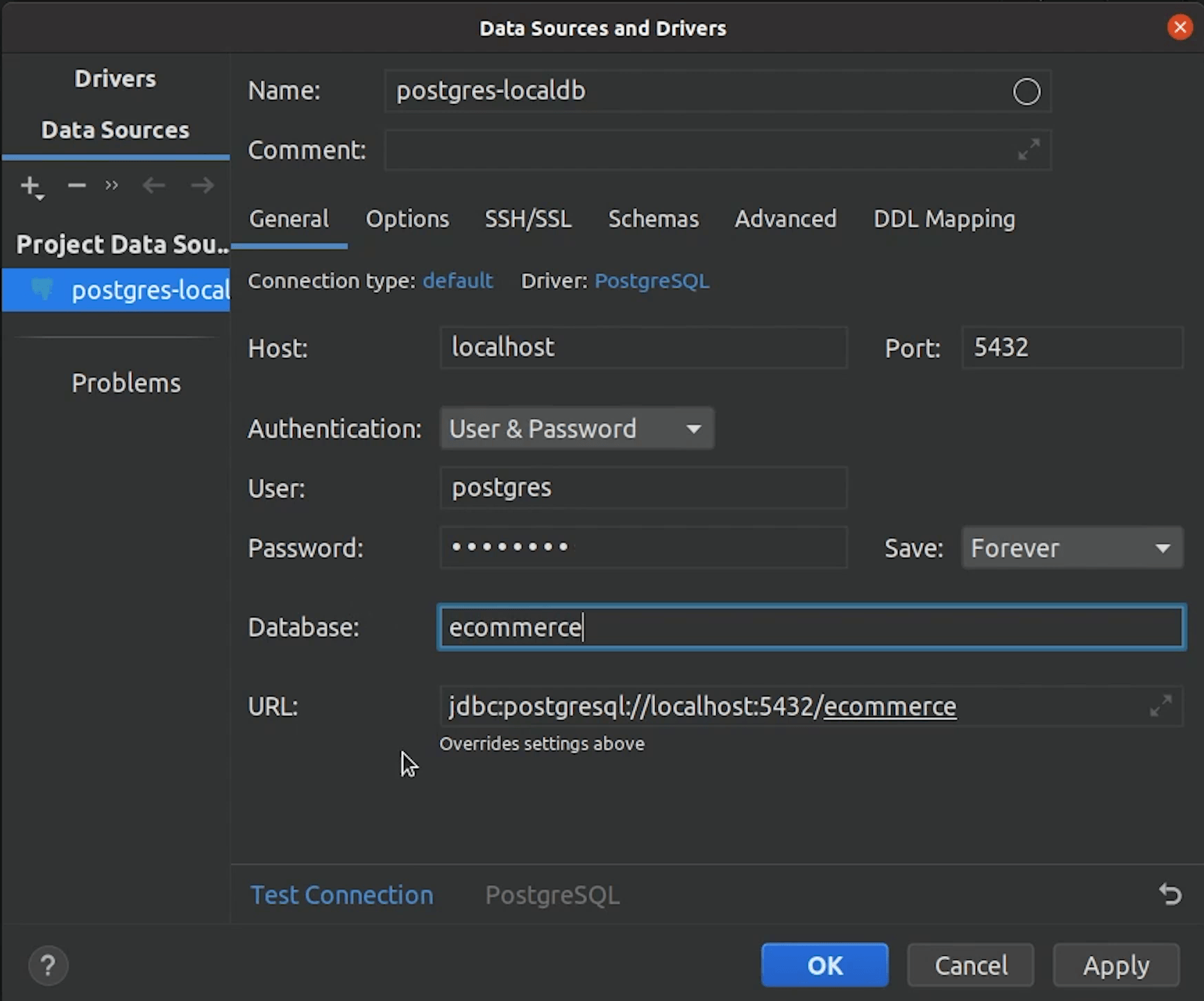Change connection type via default link
This screenshot has width=1204, height=1001.
pos(457,281)
